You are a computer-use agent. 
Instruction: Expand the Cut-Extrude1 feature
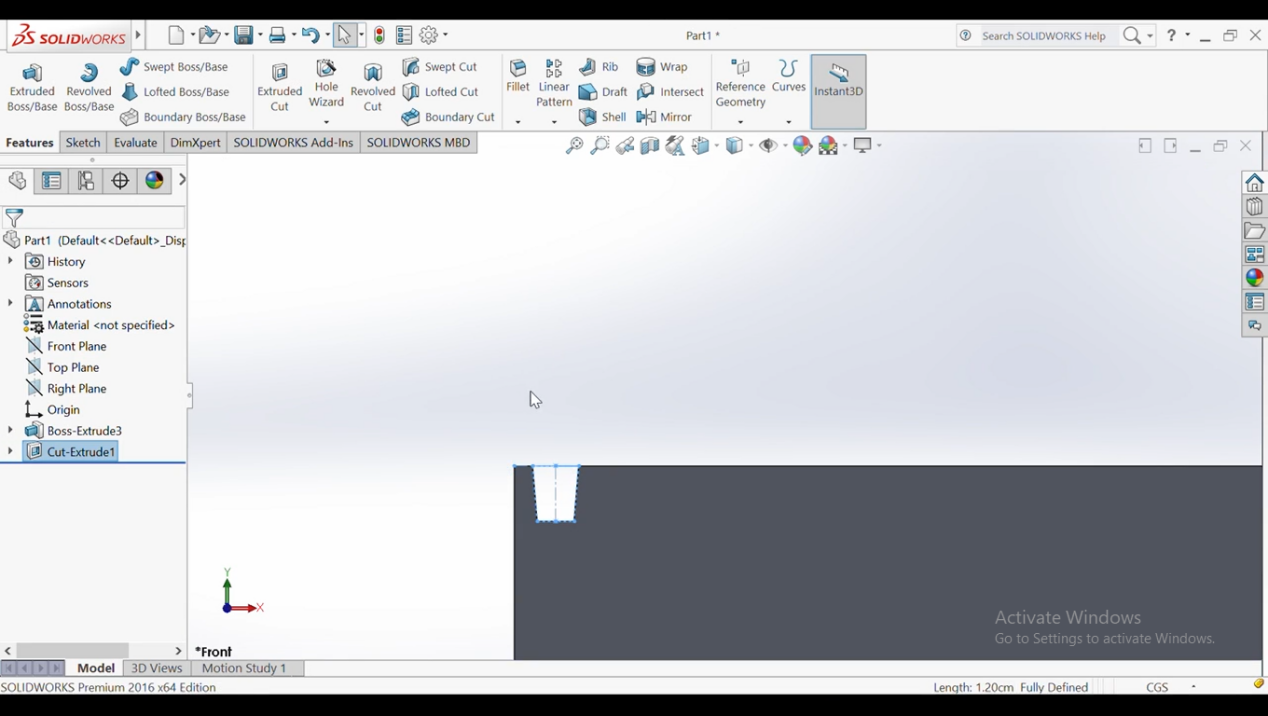click(10, 451)
